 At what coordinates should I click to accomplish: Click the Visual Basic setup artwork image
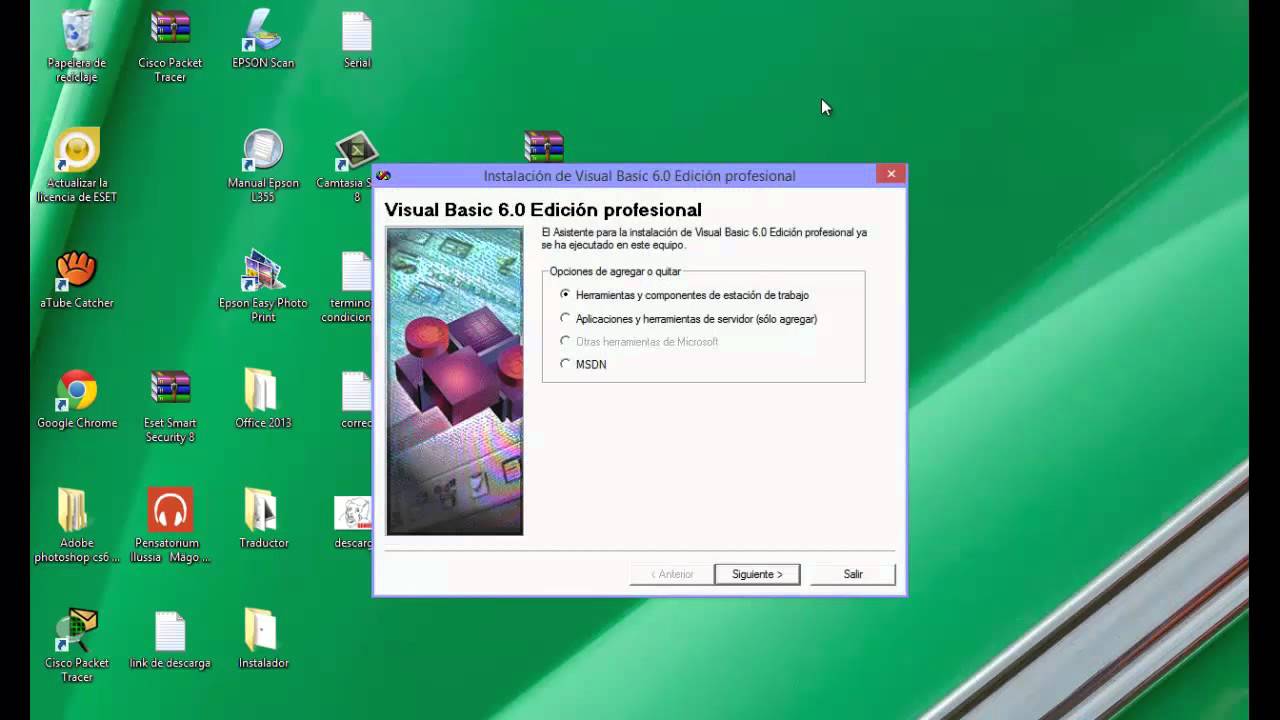[454, 381]
